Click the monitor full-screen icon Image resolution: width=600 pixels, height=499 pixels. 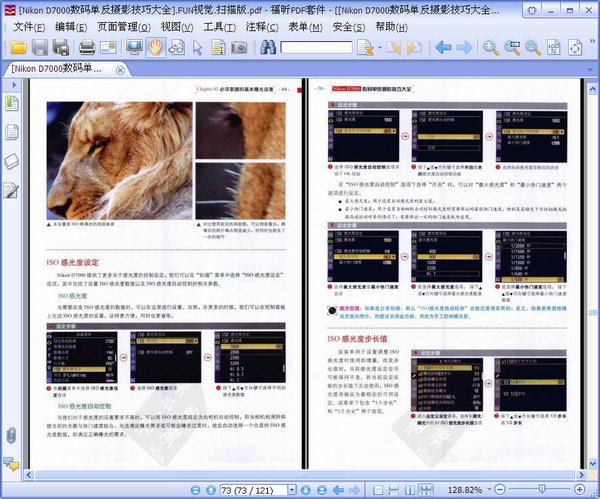(134, 47)
